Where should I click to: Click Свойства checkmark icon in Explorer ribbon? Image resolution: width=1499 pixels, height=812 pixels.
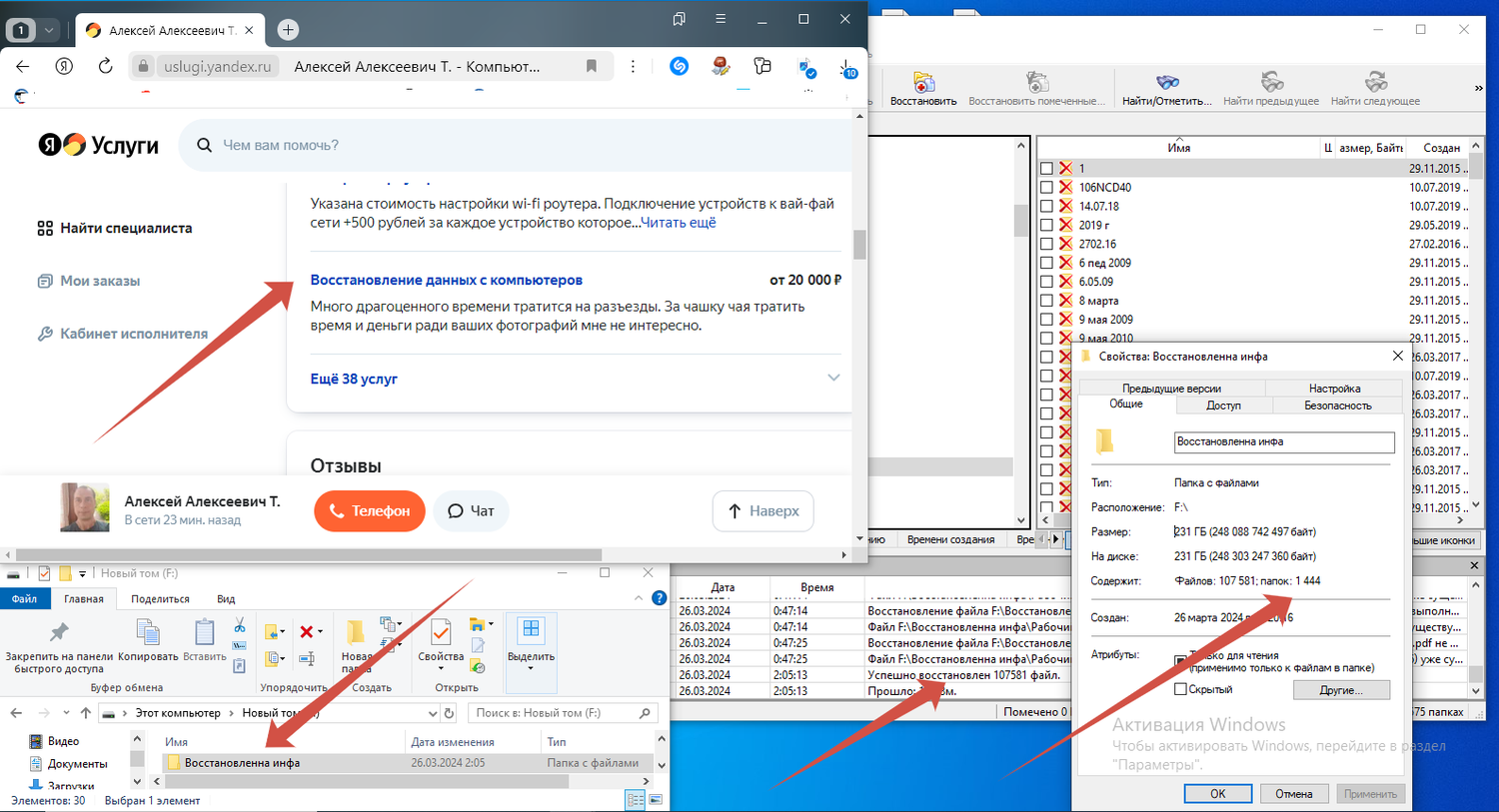(x=440, y=632)
